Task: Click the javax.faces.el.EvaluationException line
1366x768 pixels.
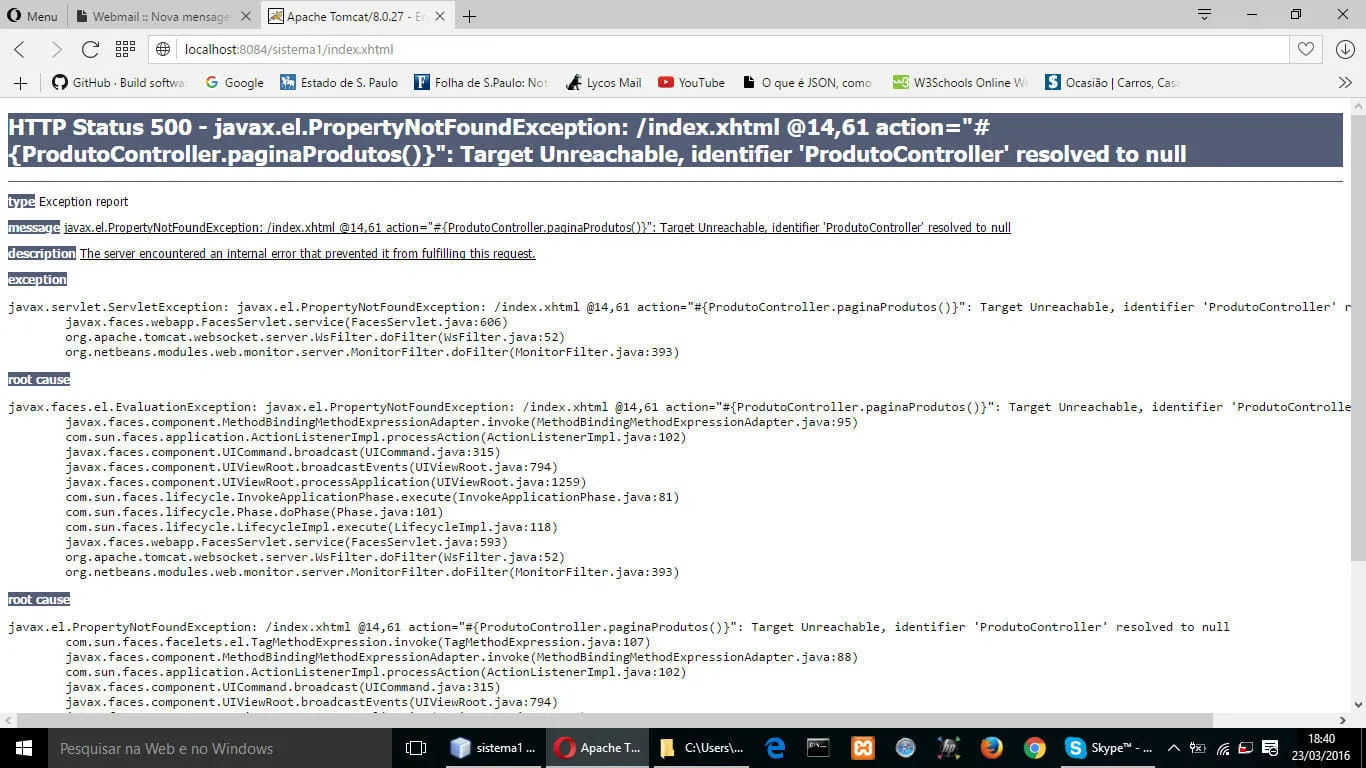Action: click(679, 407)
